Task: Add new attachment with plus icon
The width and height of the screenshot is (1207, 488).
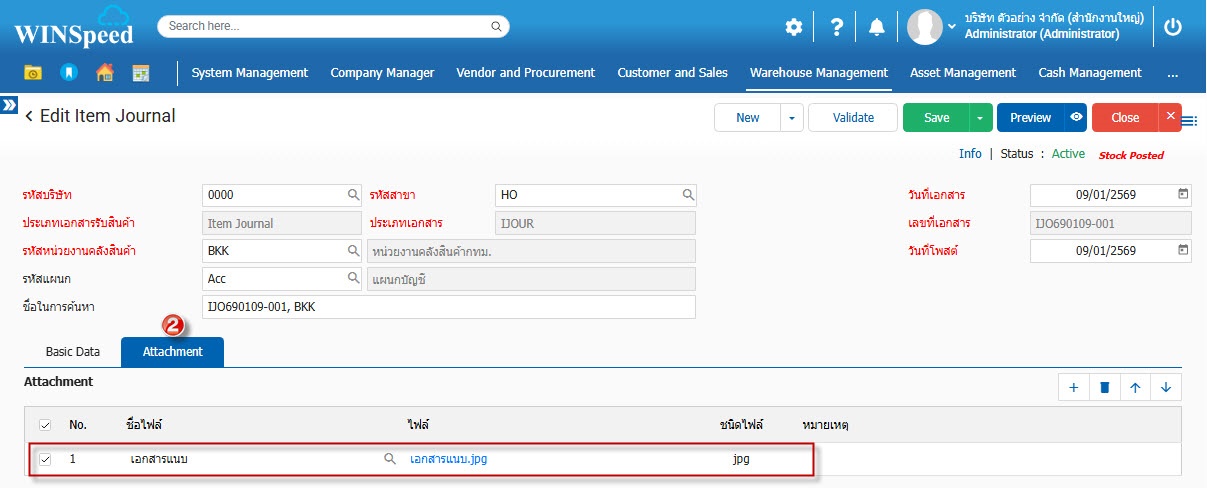Action: pos(1073,388)
